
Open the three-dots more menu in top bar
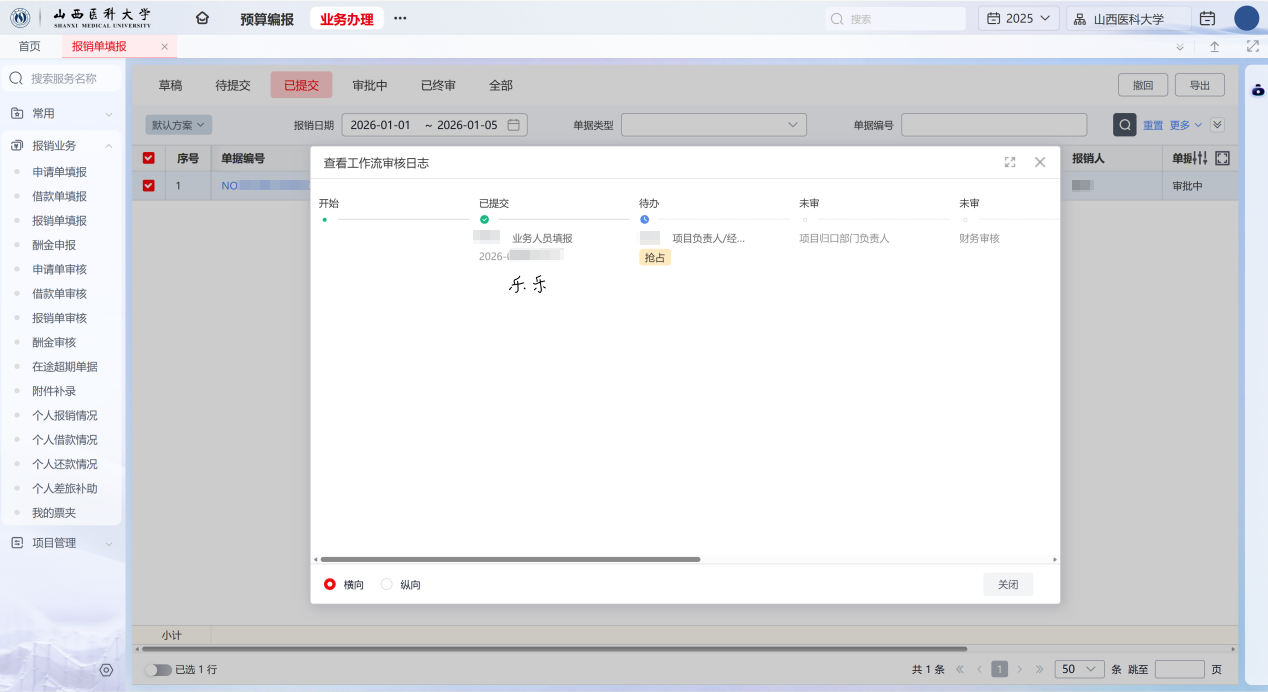(x=400, y=18)
